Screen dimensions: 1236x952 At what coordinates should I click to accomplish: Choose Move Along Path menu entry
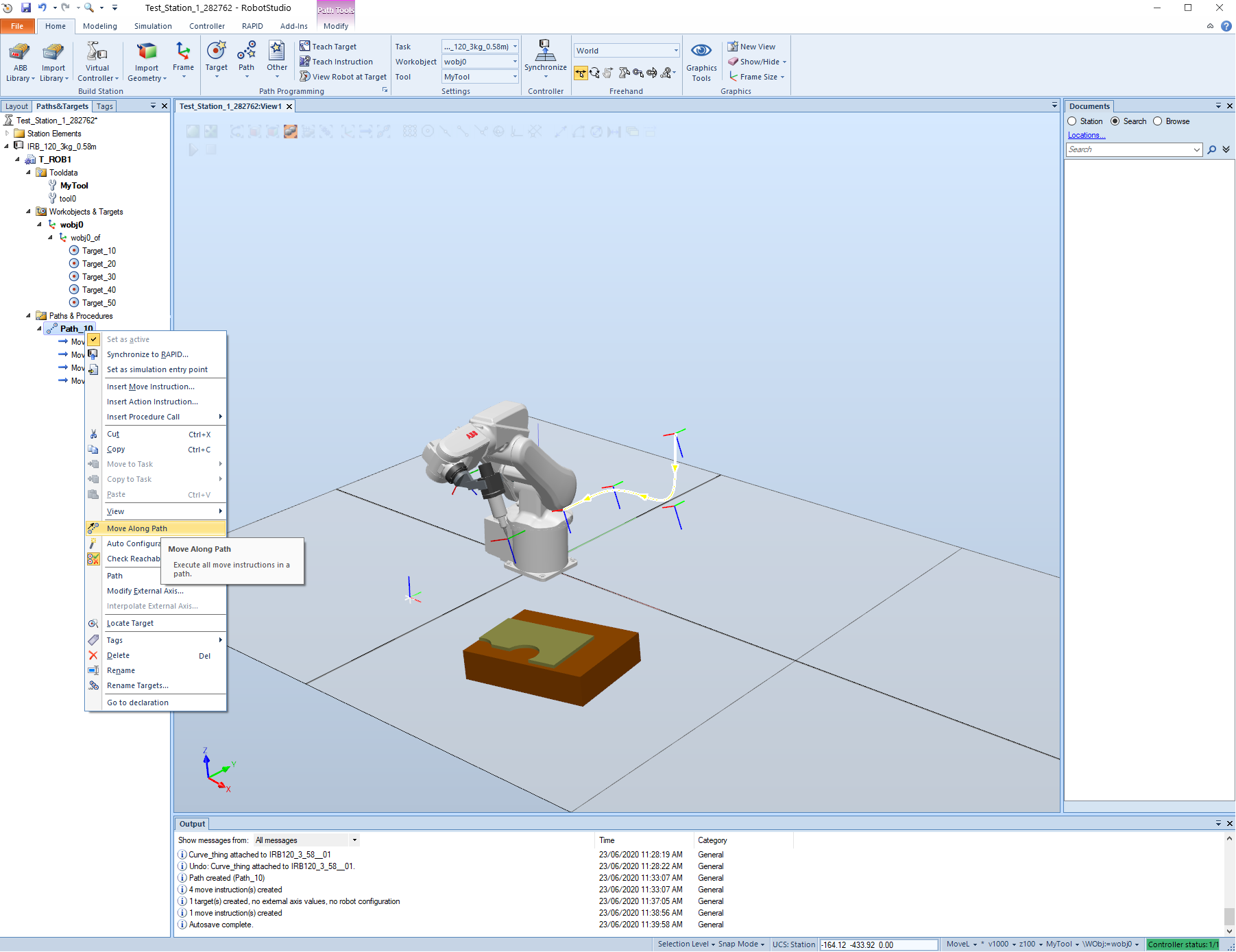(x=137, y=528)
